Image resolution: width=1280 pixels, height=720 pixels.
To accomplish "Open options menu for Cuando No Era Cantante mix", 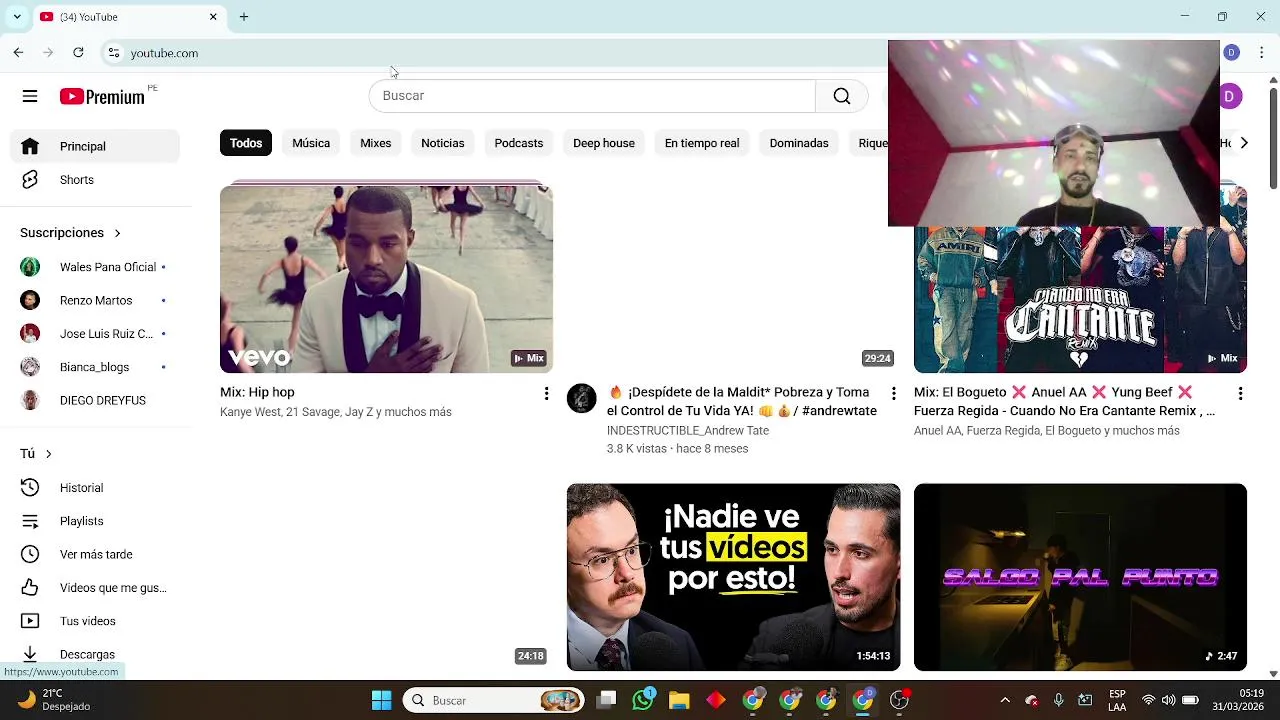I will (1240, 394).
